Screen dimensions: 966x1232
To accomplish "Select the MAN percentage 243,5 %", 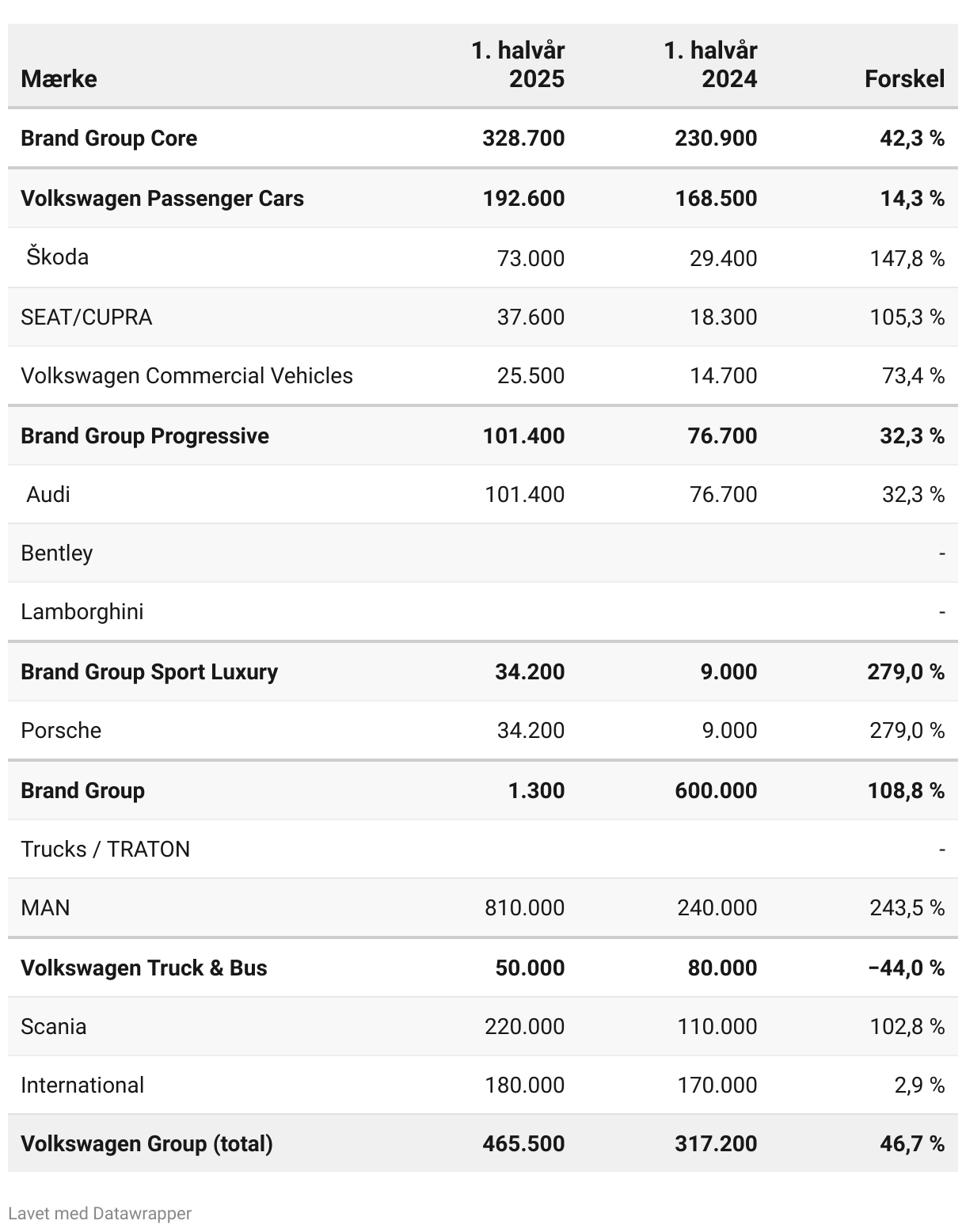I will (x=907, y=907).
